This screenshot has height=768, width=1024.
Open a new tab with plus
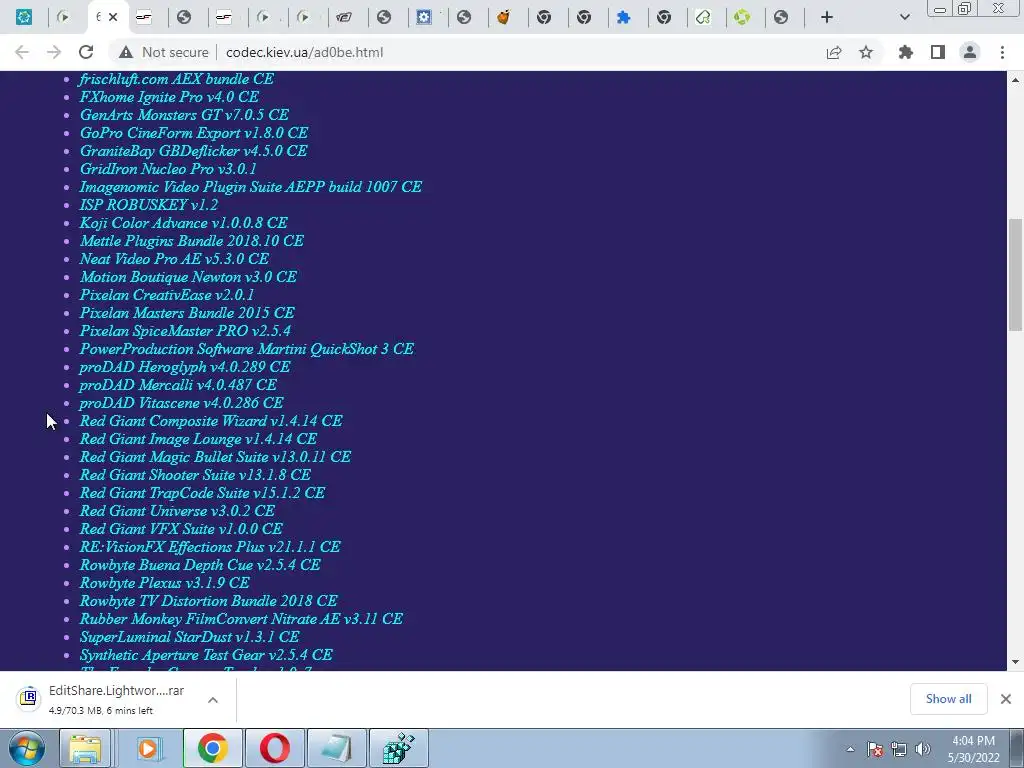coord(827,18)
